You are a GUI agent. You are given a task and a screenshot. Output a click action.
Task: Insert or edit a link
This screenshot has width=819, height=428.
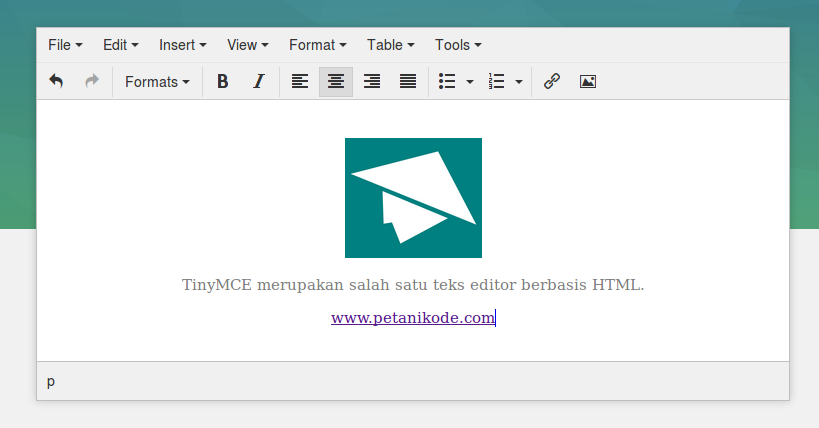click(552, 82)
